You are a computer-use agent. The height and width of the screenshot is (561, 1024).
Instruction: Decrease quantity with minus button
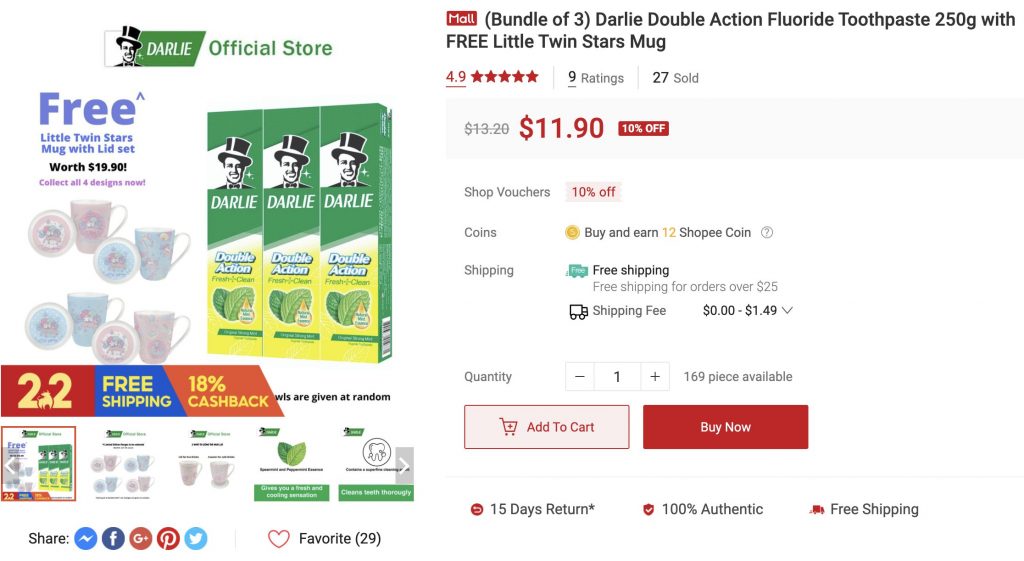[x=580, y=377]
